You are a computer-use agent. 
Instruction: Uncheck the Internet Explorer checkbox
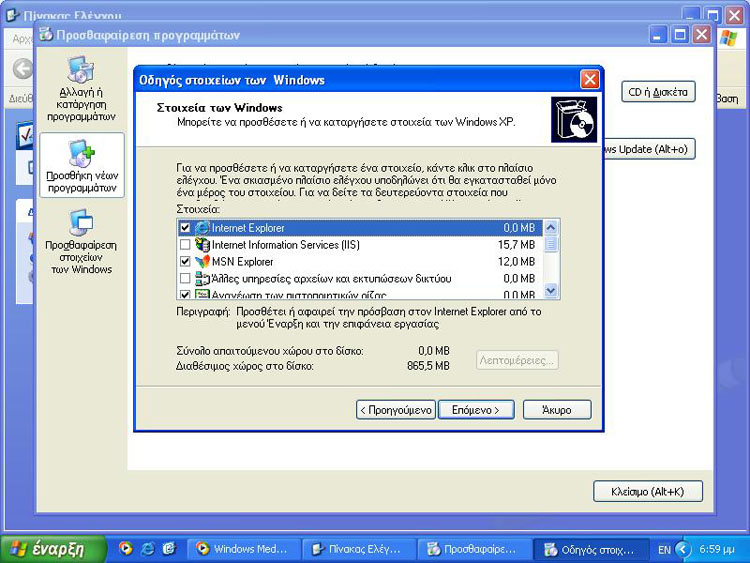click(x=185, y=228)
